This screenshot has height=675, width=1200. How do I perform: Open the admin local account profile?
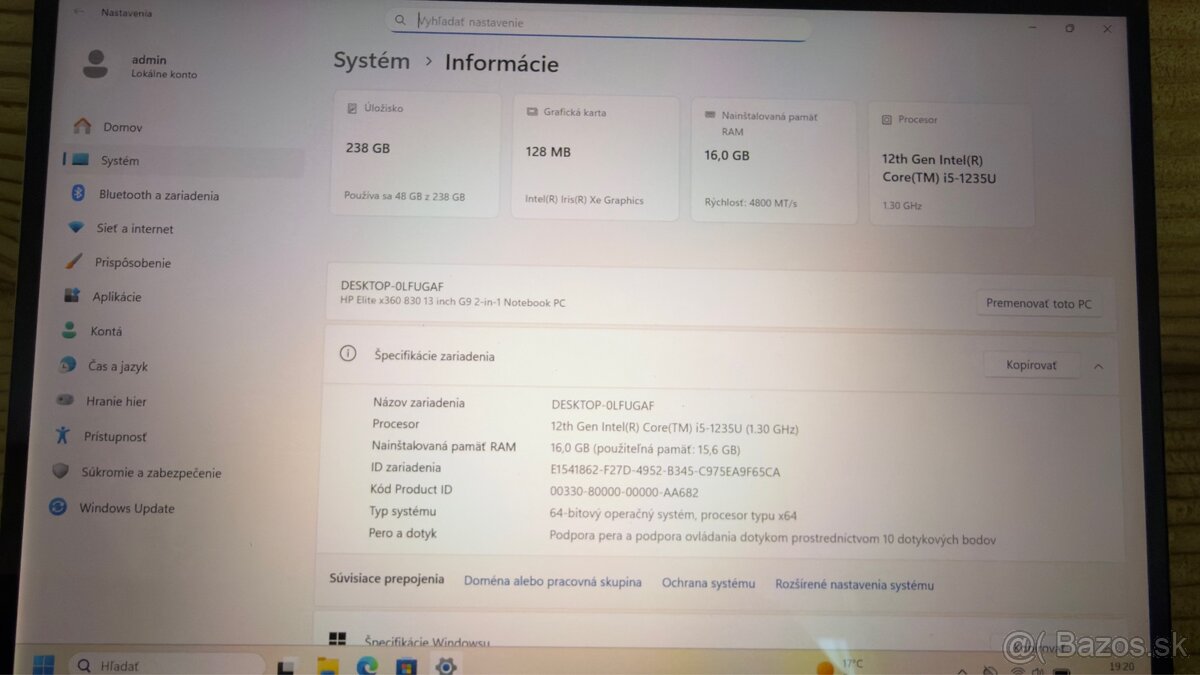coord(140,66)
